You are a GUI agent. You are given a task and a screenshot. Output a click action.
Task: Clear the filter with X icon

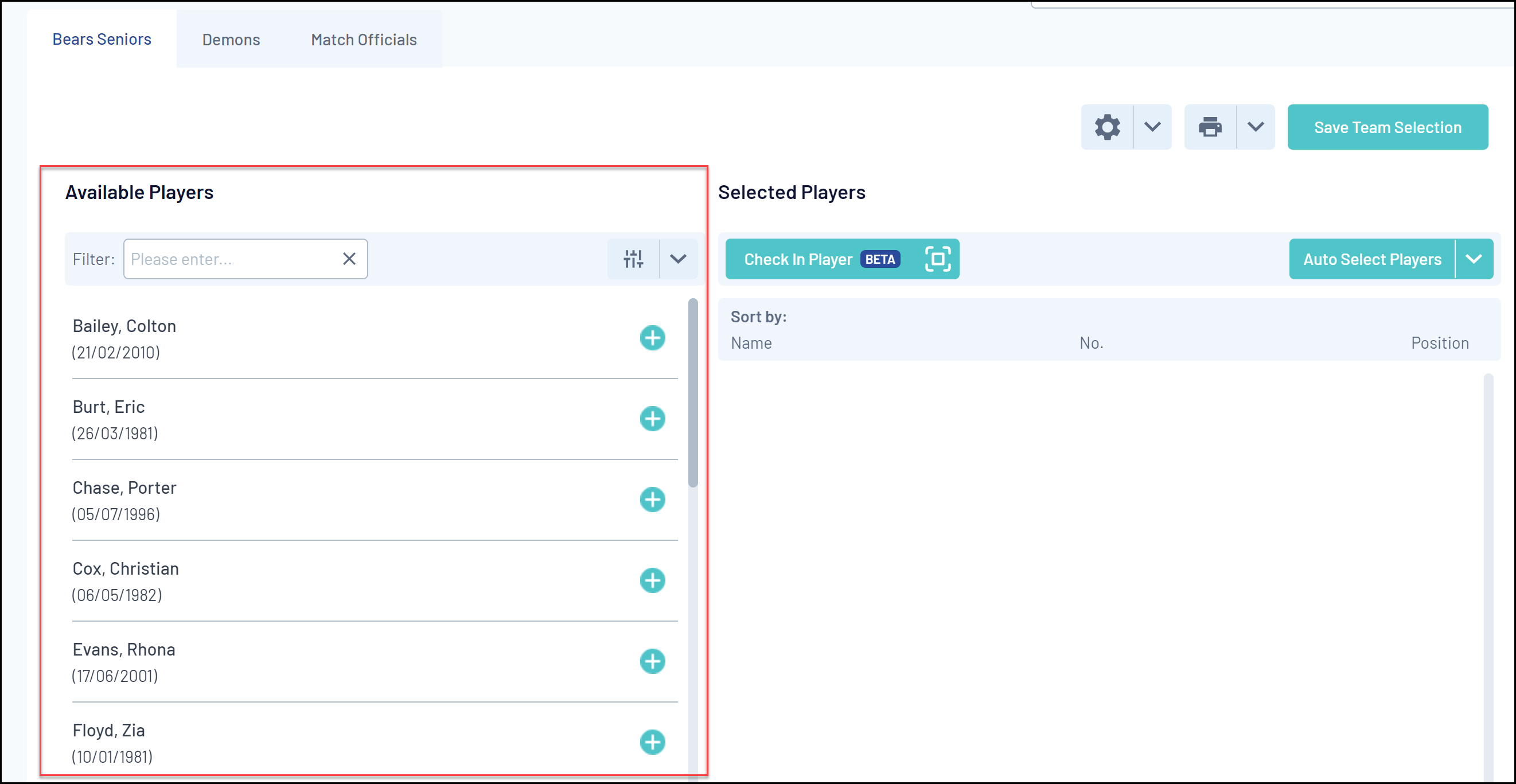(x=349, y=259)
